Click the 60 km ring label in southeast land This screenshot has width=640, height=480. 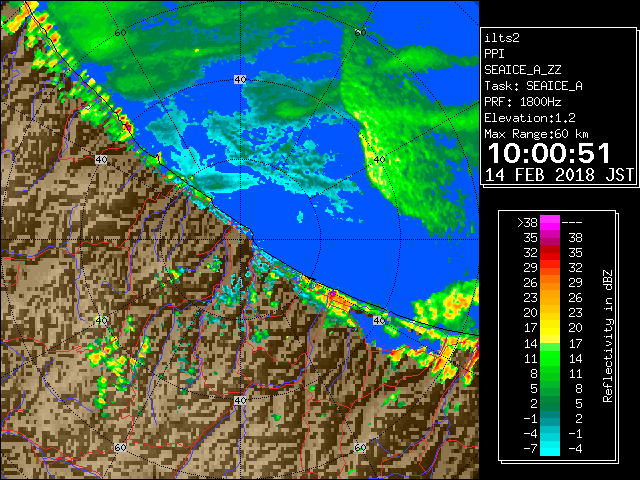tap(360, 447)
